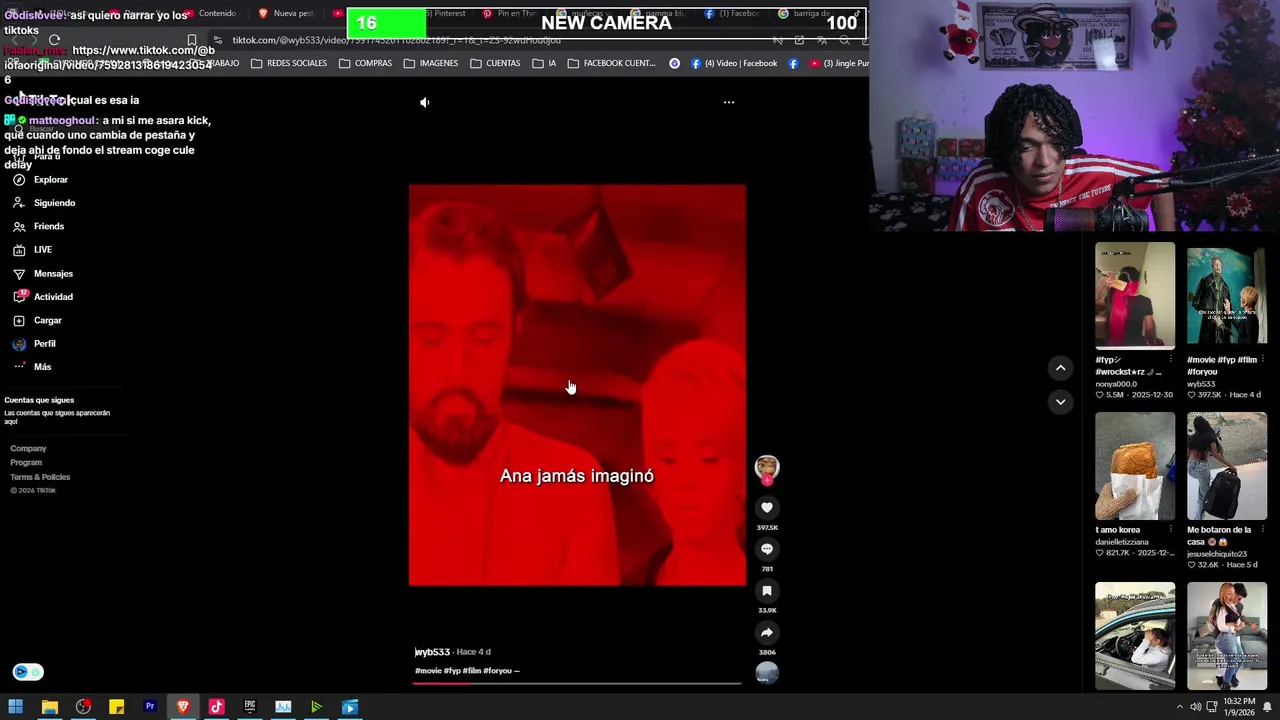Open Sticky Notes from the taskbar
This screenshot has width=1280, height=720.
click(x=116, y=707)
